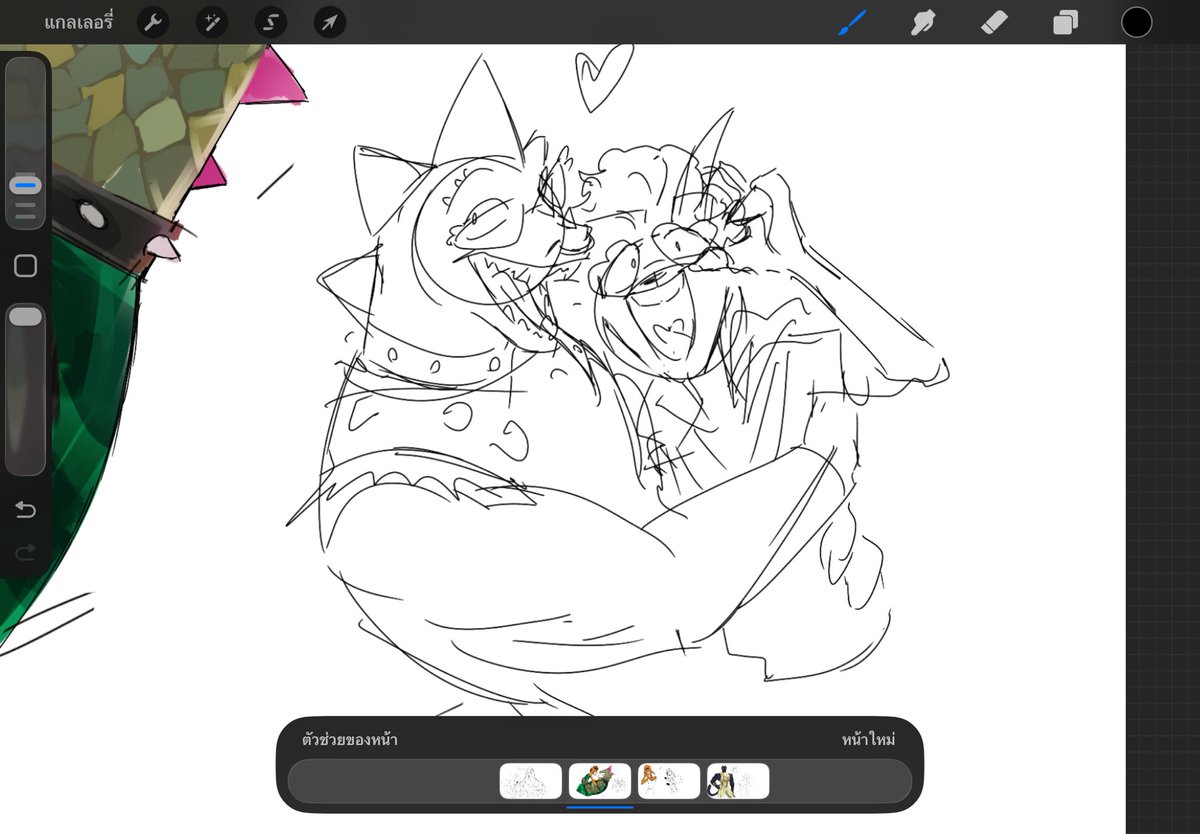The width and height of the screenshot is (1200, 834).
Task: Open the Adjustments magic wand menu
Action: [212, 22]
